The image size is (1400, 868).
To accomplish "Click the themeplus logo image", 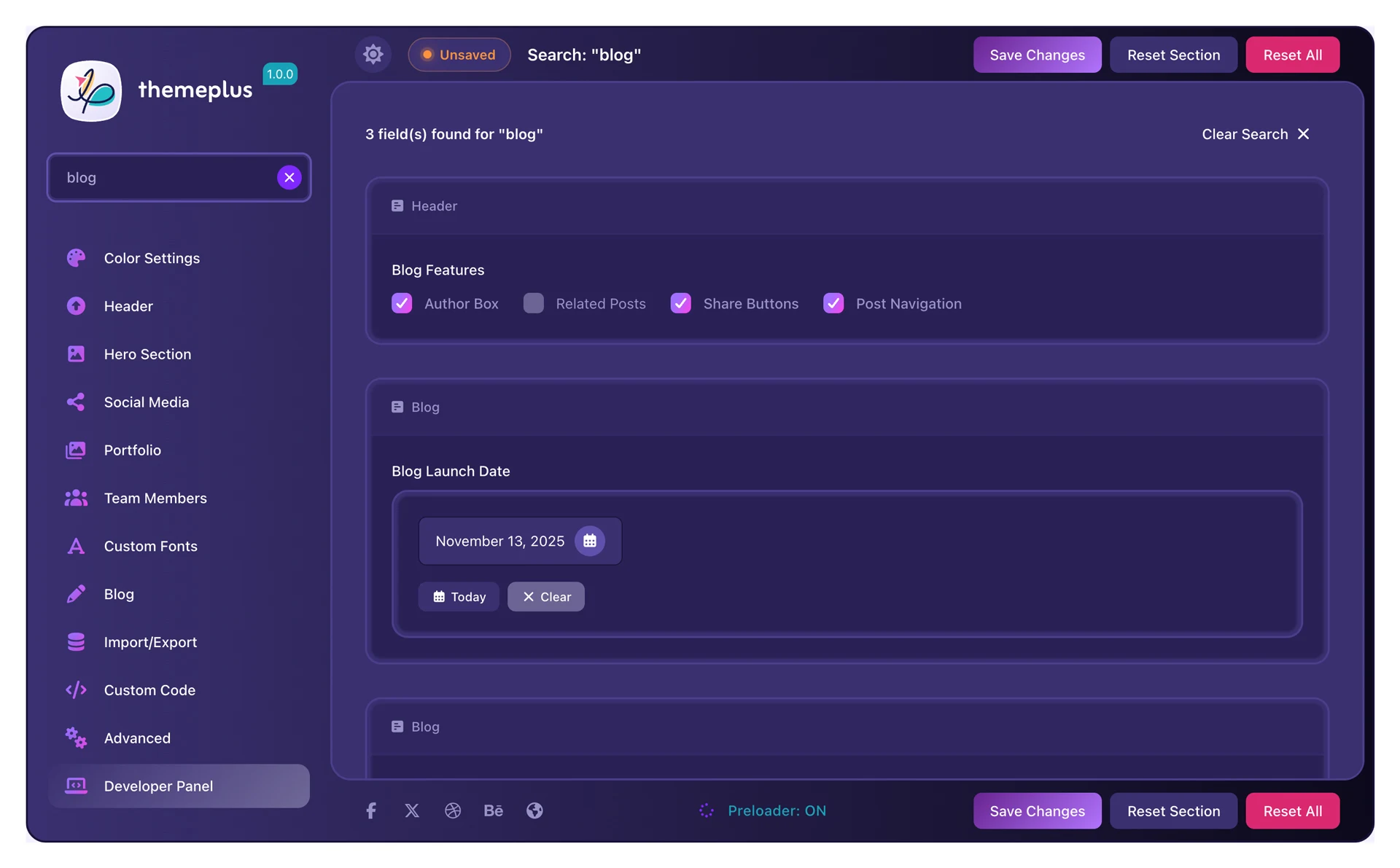I will click(91, 91).
